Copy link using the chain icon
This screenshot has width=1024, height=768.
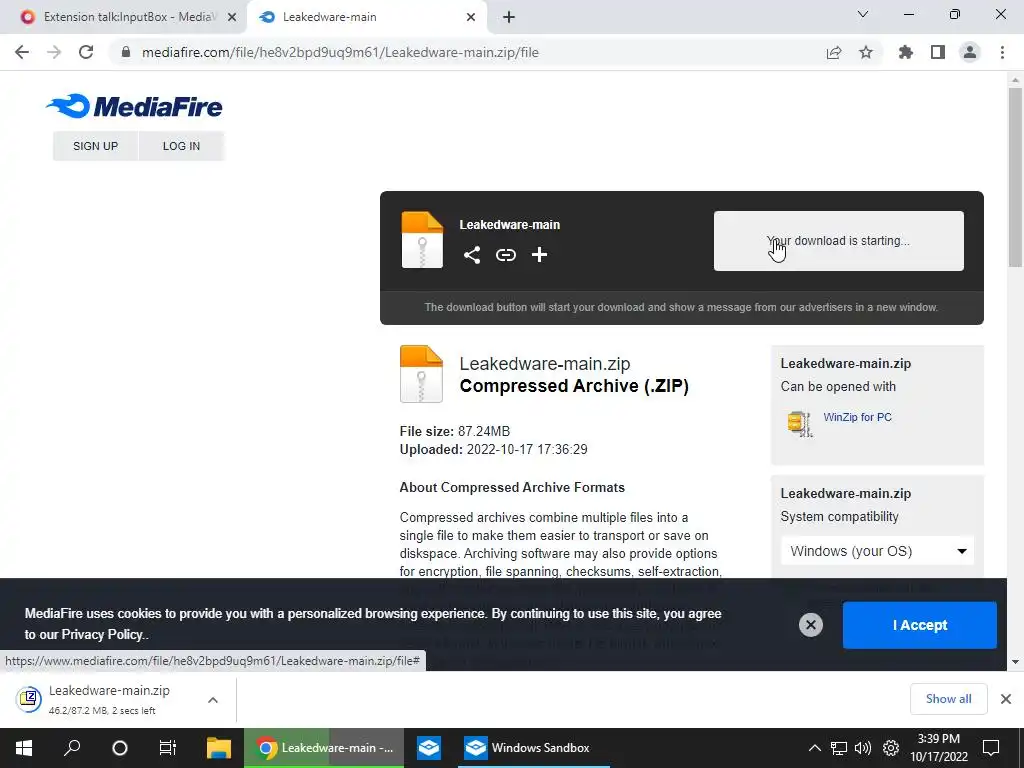point(505,255)
